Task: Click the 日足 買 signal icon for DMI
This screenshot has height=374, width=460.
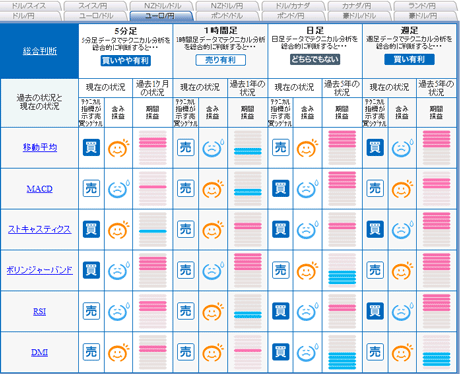Action: coord(281,352)
